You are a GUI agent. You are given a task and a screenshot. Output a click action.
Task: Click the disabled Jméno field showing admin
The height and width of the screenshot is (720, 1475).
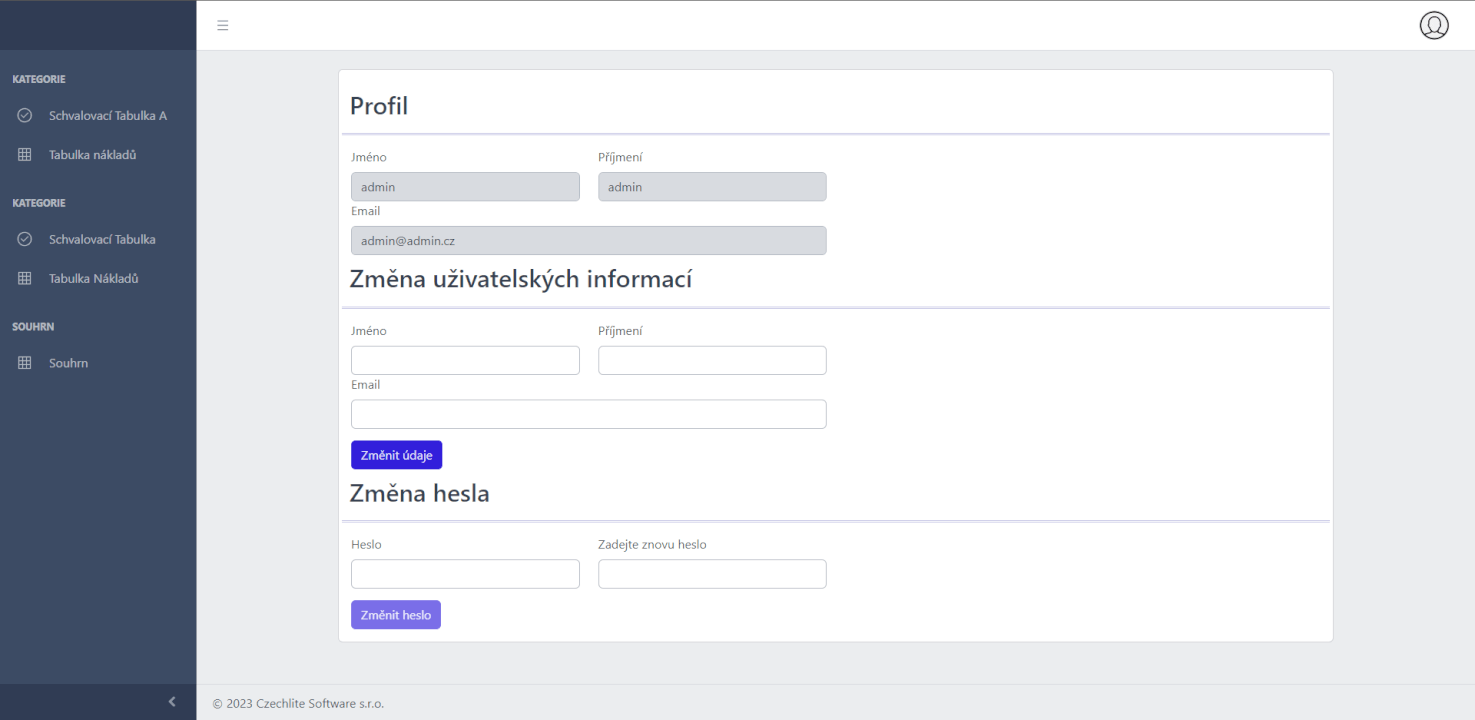(x=465, y=187)
